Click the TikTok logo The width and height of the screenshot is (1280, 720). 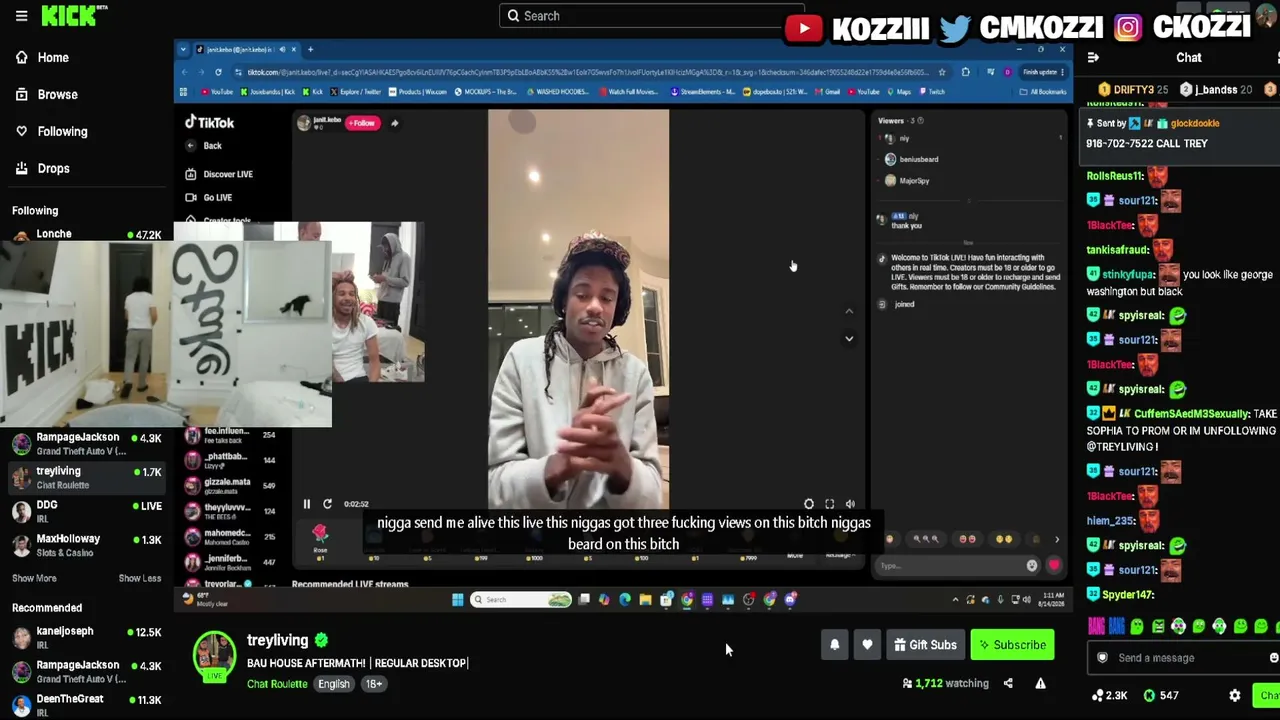[209, 122]
